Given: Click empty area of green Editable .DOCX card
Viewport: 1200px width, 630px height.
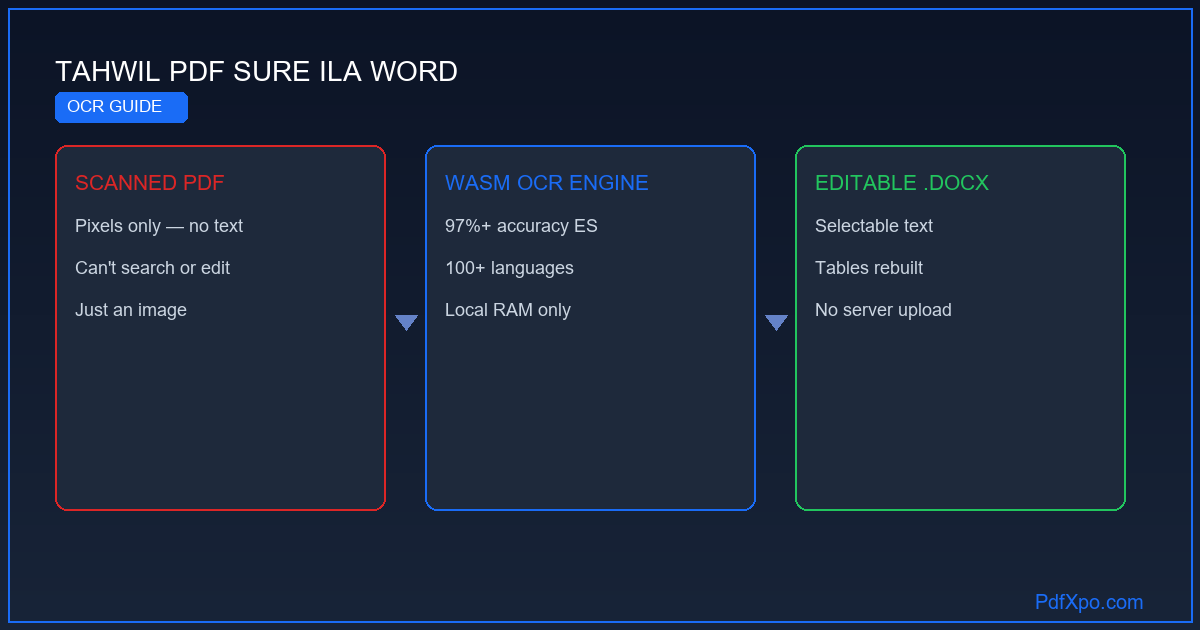Looking at the screenshot, I should pyautogui.click(x=960, y=420).
